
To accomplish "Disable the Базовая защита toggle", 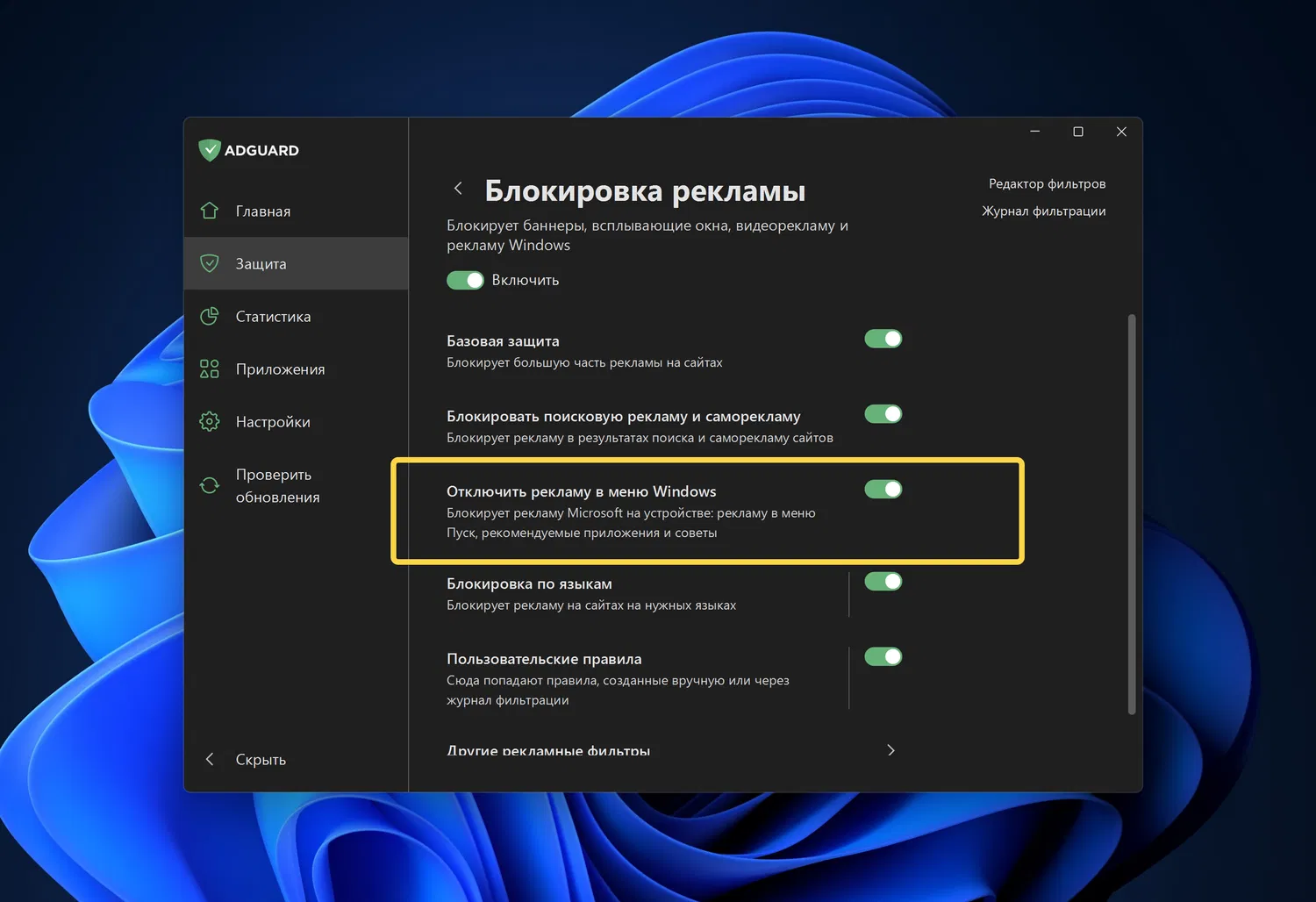I will (x=883, y=339).
